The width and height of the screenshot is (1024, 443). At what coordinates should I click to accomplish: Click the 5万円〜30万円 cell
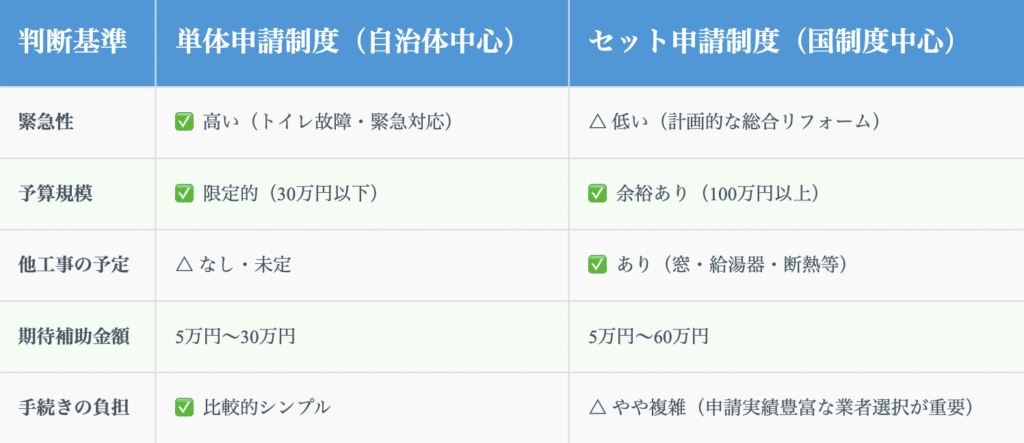pyautogui.click(x=235, y=336)
